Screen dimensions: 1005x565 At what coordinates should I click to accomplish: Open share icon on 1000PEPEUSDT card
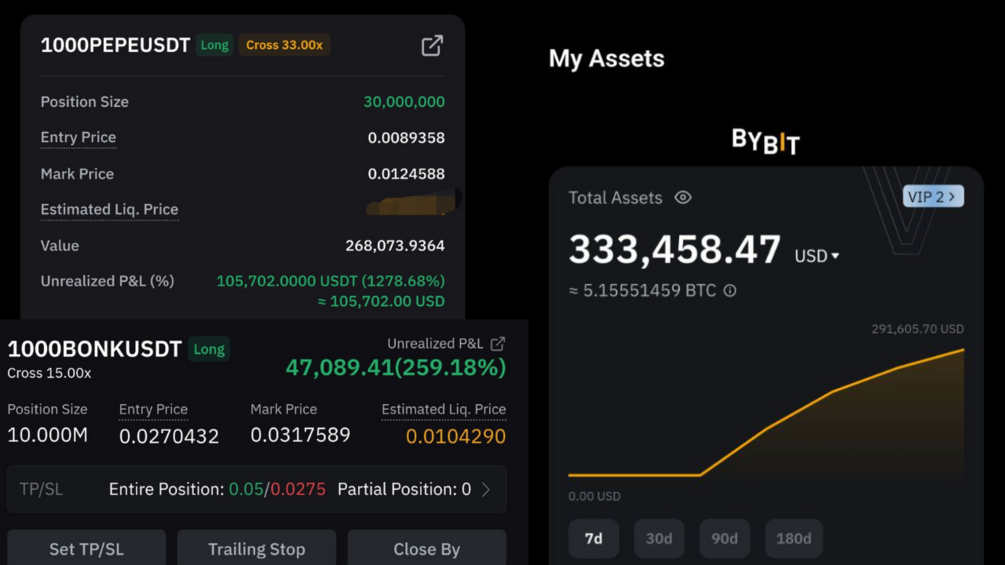click(x=432, y=45)
